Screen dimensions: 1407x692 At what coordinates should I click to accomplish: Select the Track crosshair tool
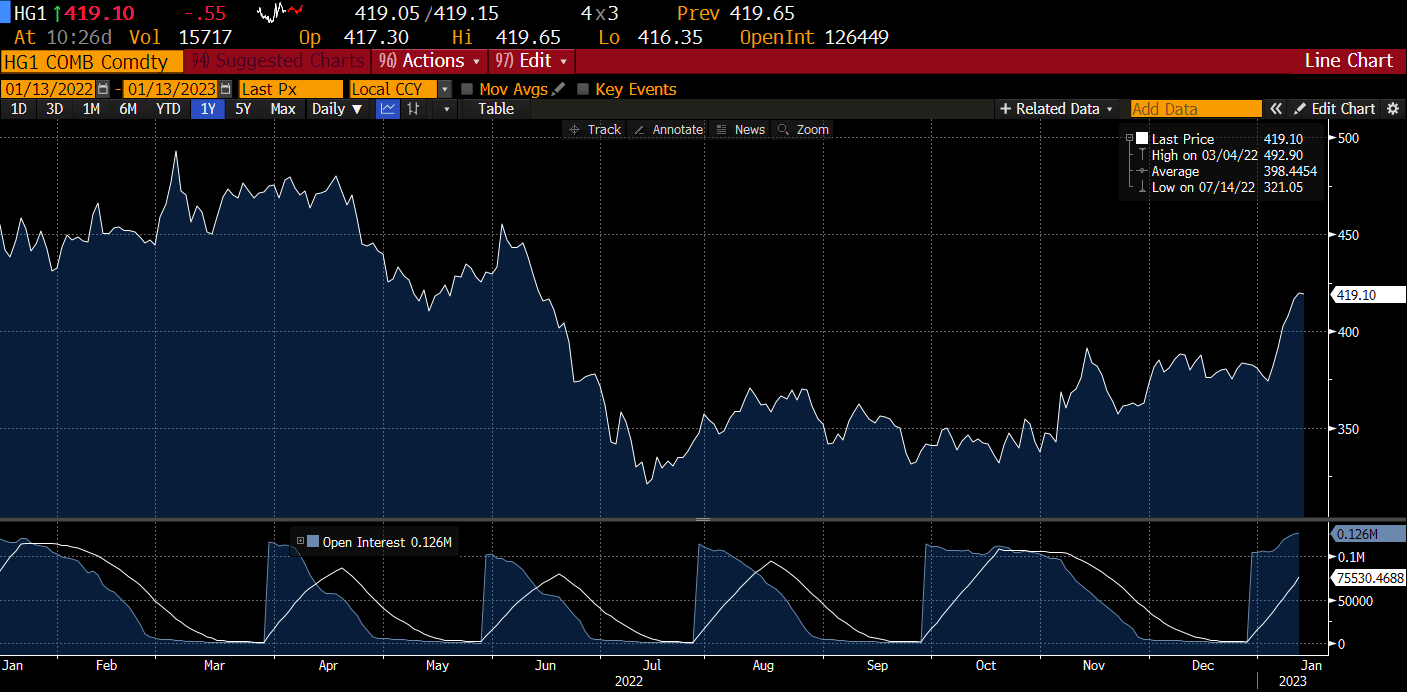(x=594, y=129)
